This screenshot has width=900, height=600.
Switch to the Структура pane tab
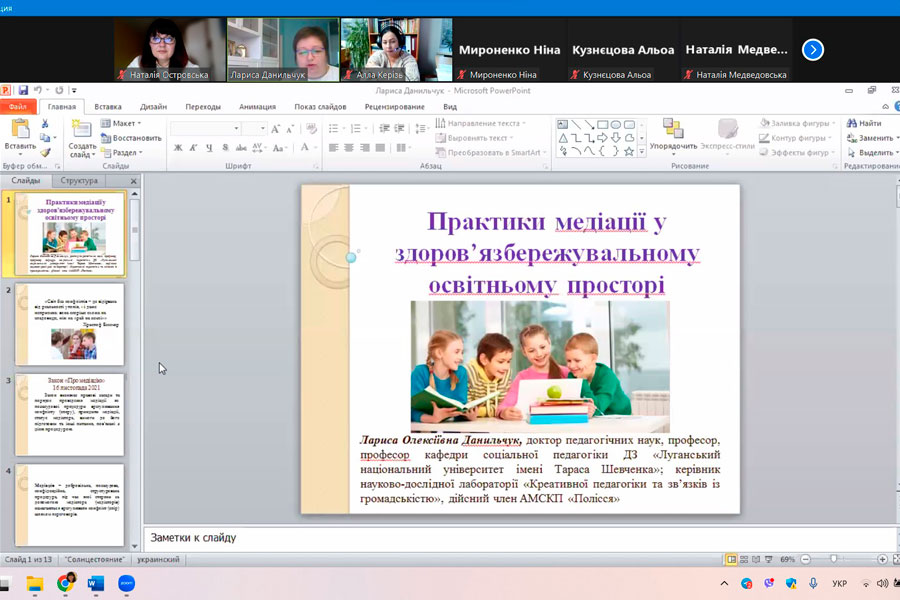[79, 181]
